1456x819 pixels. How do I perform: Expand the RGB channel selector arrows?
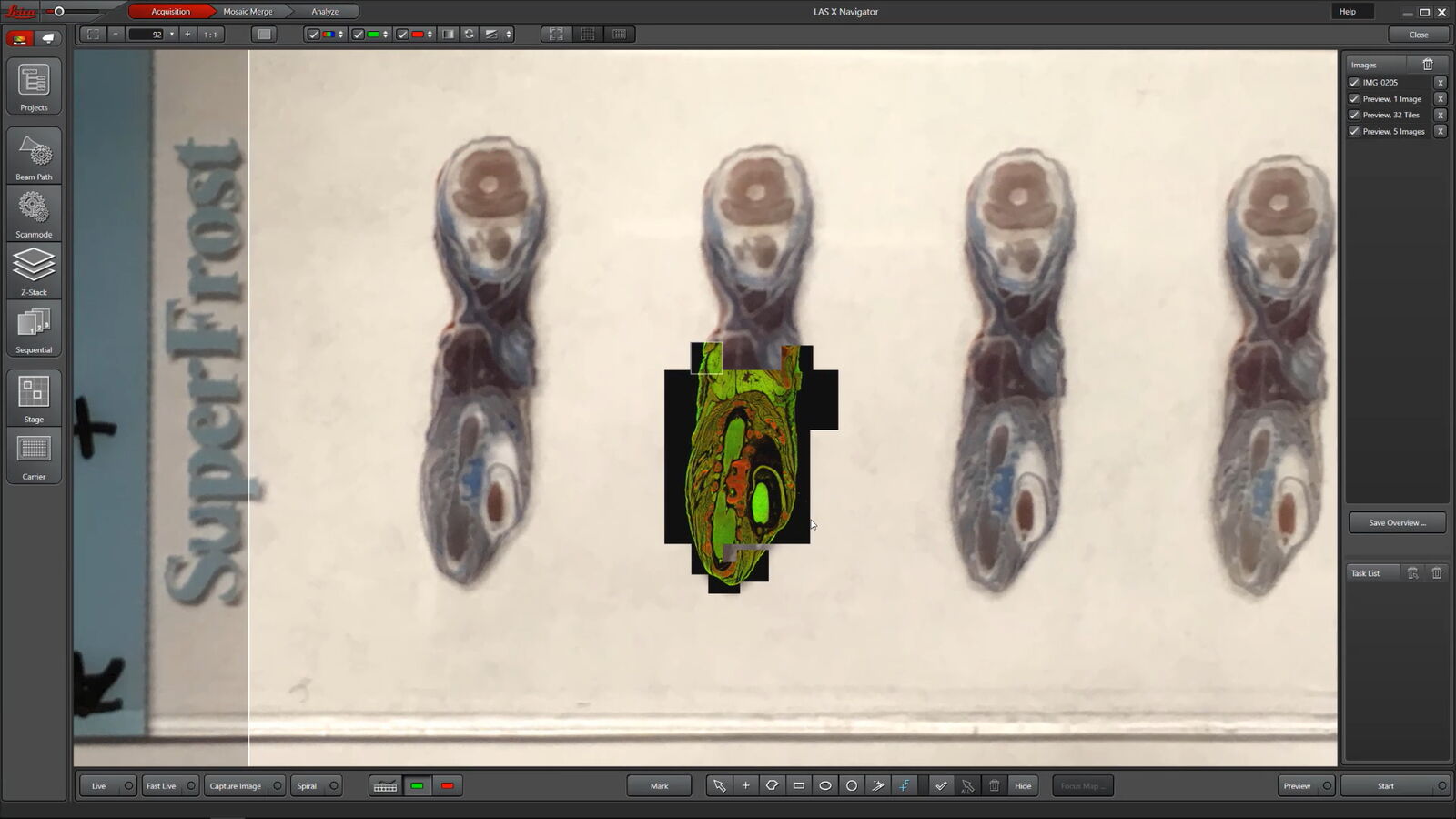(341, 35)
